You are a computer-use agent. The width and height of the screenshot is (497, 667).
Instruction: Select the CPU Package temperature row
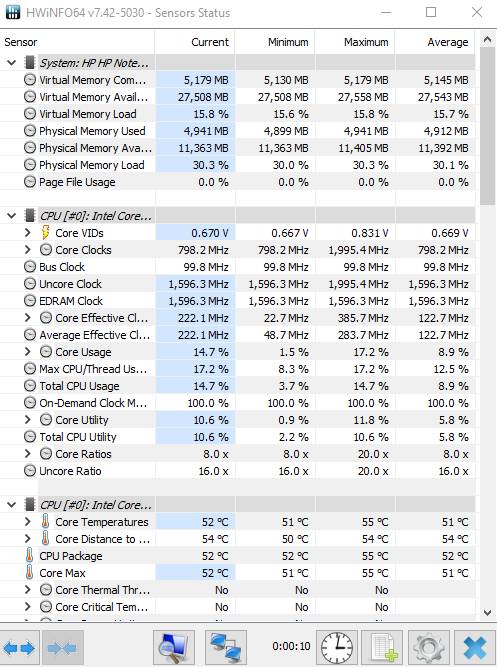[x=237, y=556]
